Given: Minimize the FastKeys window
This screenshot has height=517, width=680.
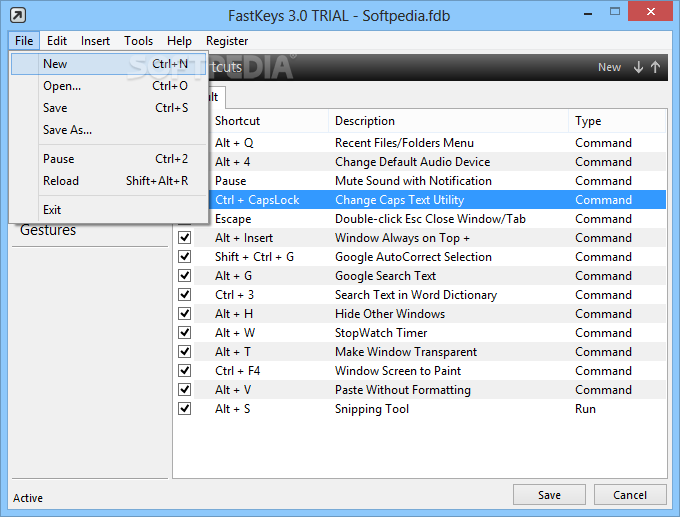Looking at the screenshot, I should pos(588,13).
